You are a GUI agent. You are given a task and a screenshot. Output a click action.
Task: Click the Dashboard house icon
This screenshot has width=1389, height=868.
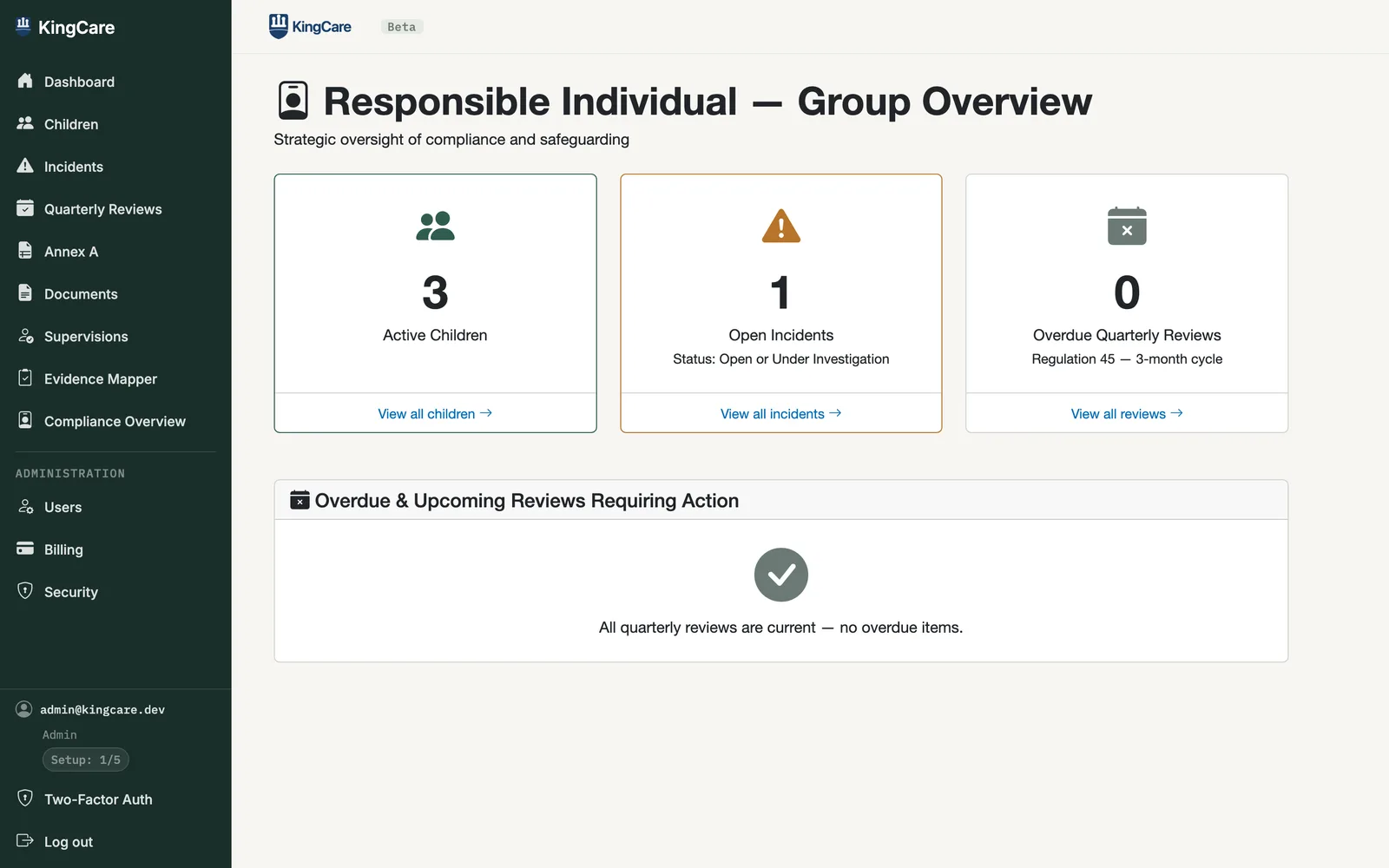25,81
